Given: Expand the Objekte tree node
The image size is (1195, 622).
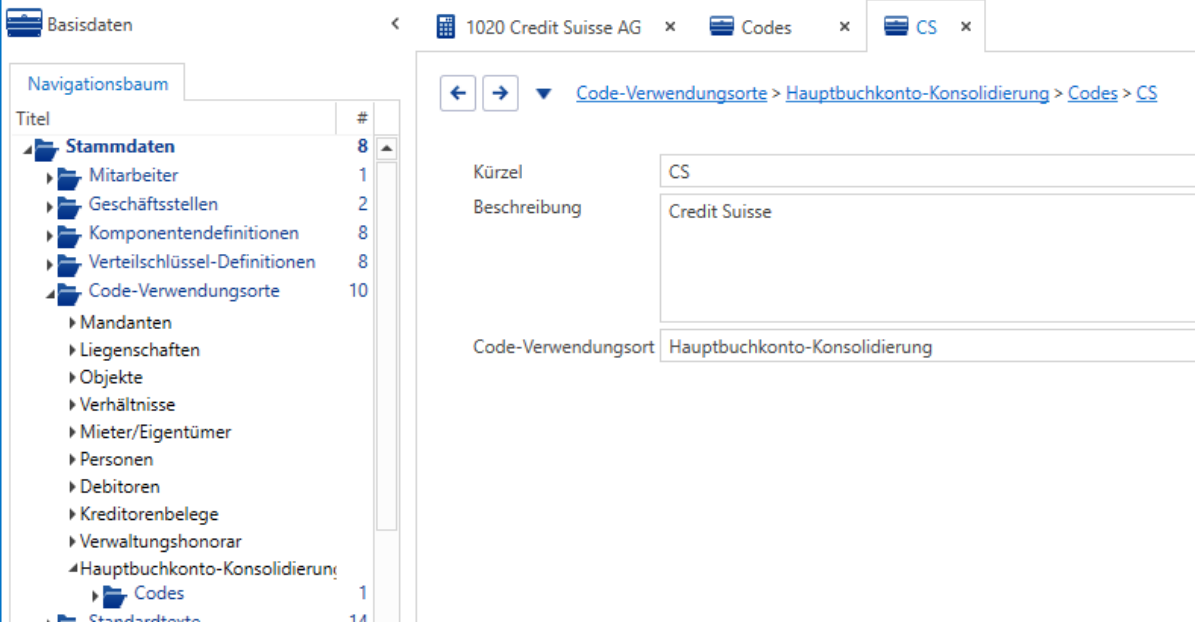Looking at the screenshot, I should (72, 377).
